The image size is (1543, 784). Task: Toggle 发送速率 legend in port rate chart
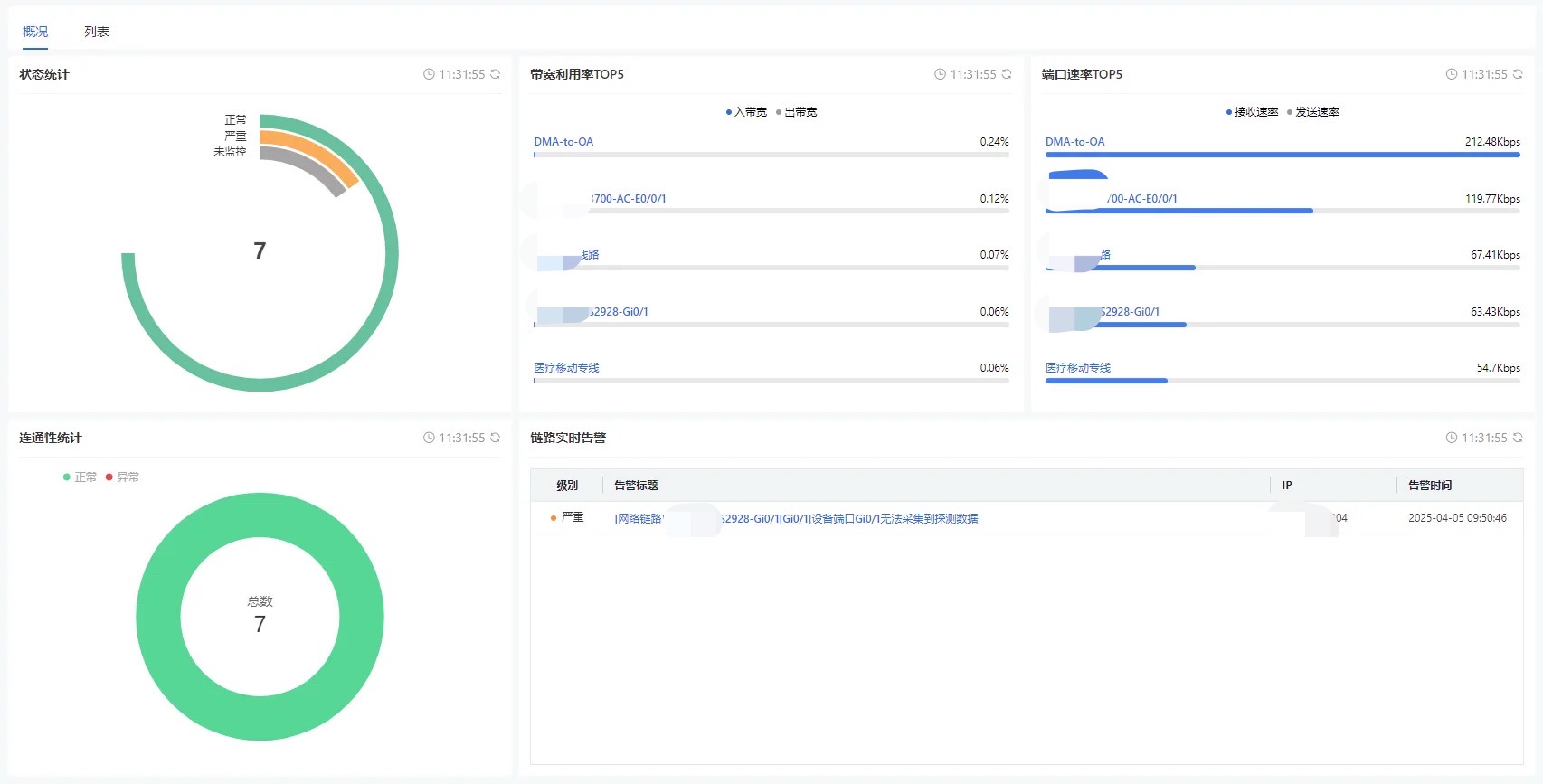point(1312,112)
